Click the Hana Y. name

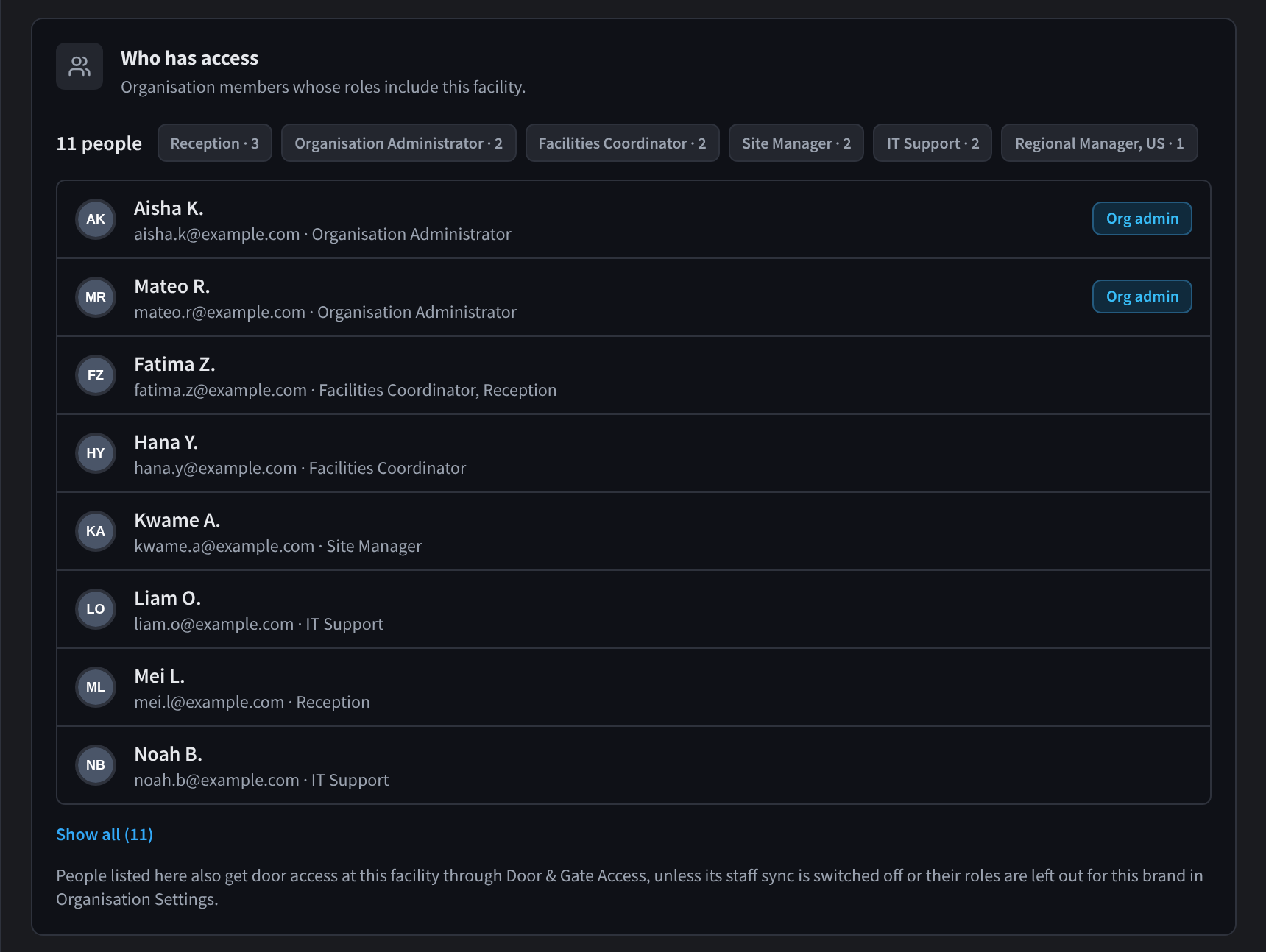pos(166,442)
